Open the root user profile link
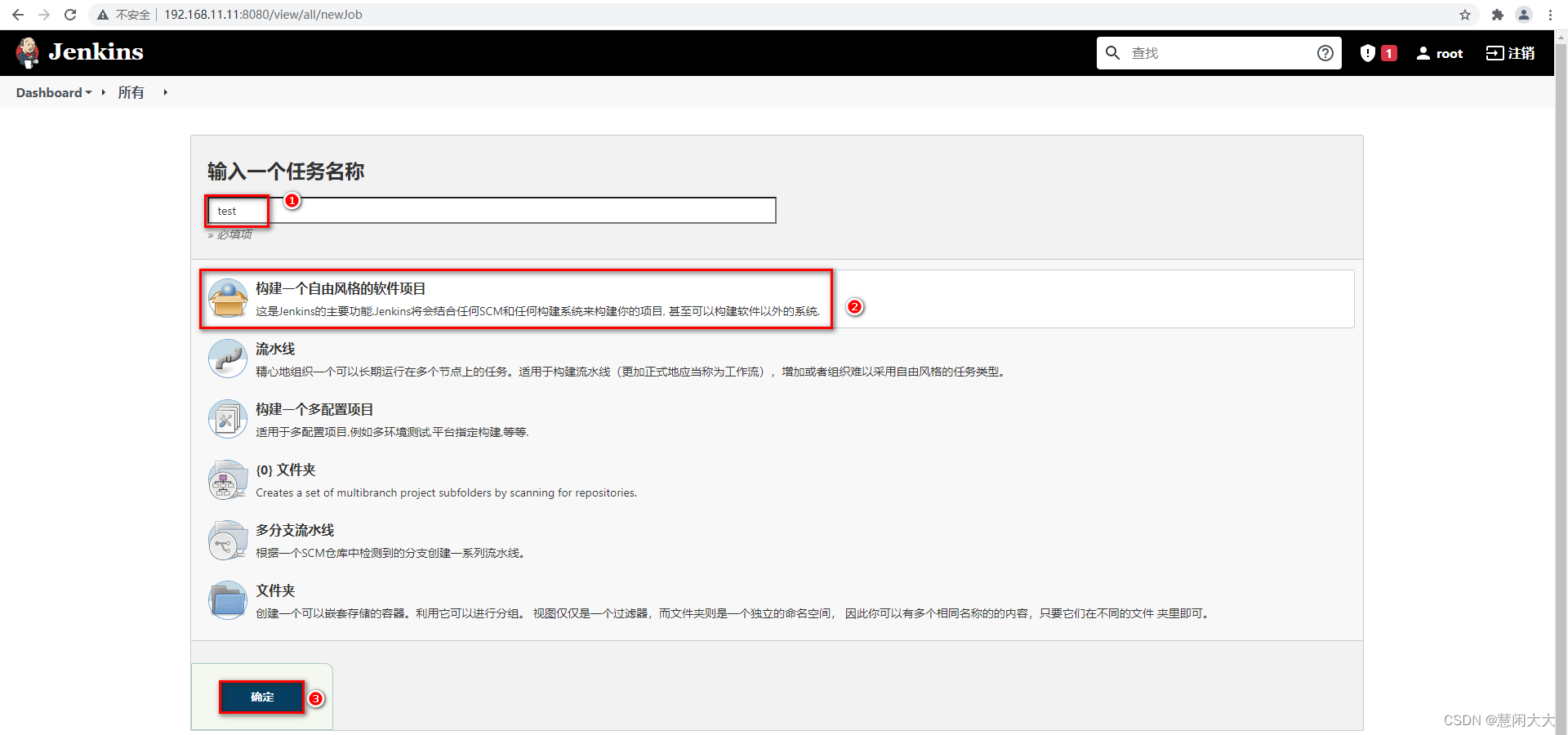The image size is (1568, 735). [1440, 53]
